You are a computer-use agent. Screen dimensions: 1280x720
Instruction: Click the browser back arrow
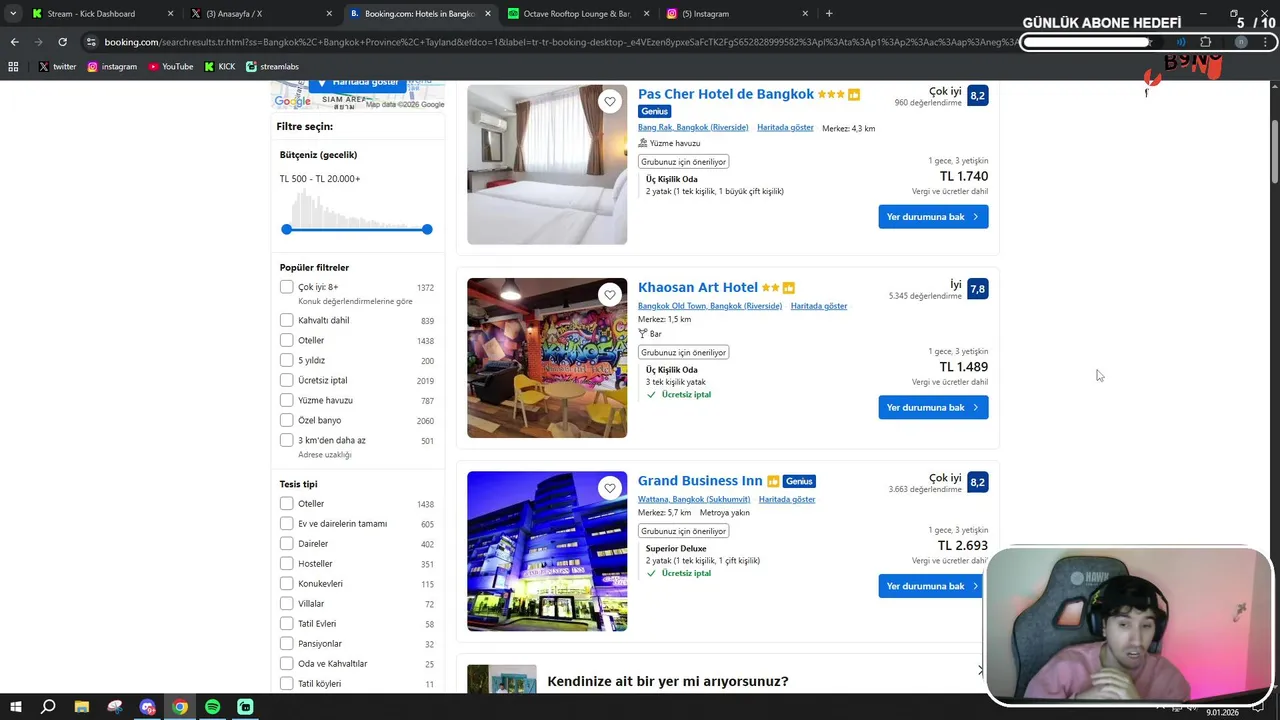pos(14,42)
